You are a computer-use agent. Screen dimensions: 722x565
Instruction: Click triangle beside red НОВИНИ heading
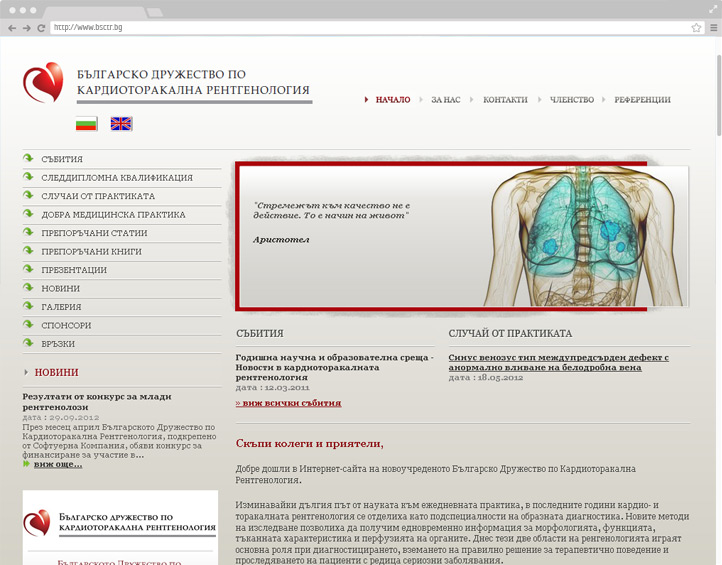26,372
